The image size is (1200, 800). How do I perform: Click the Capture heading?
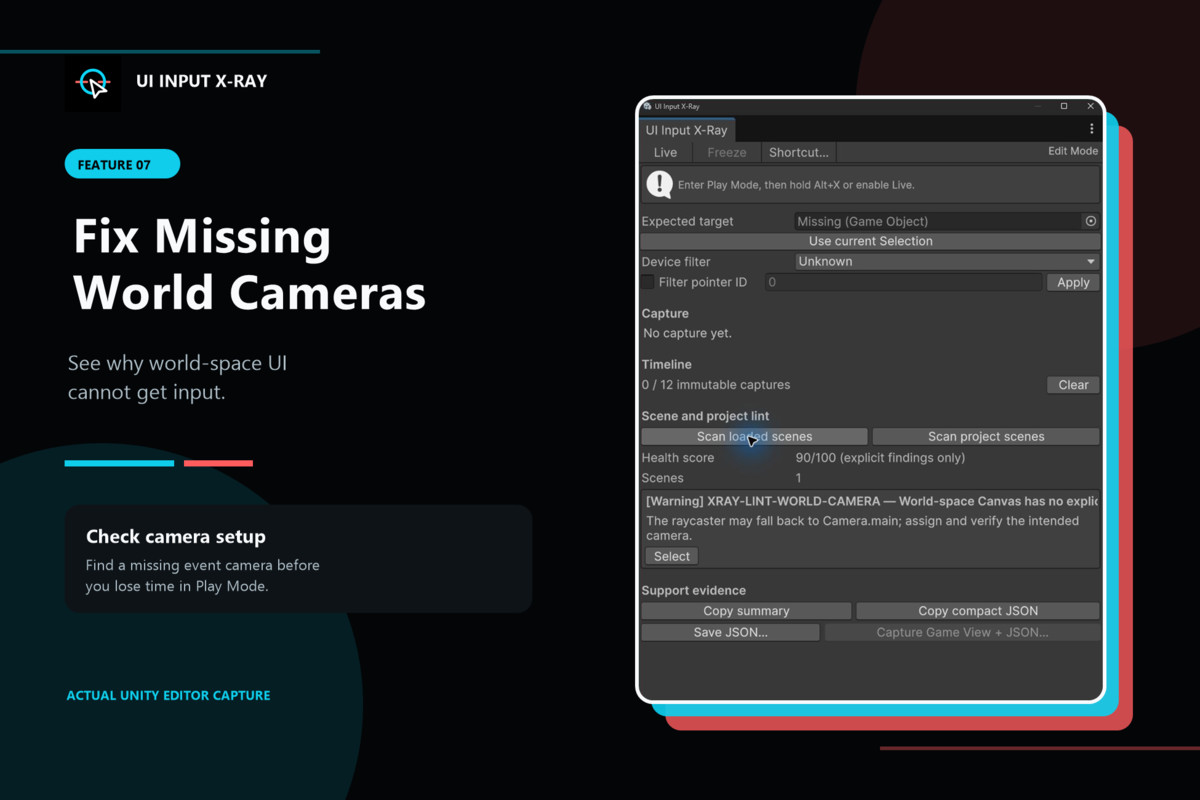[x=665, y=313]
